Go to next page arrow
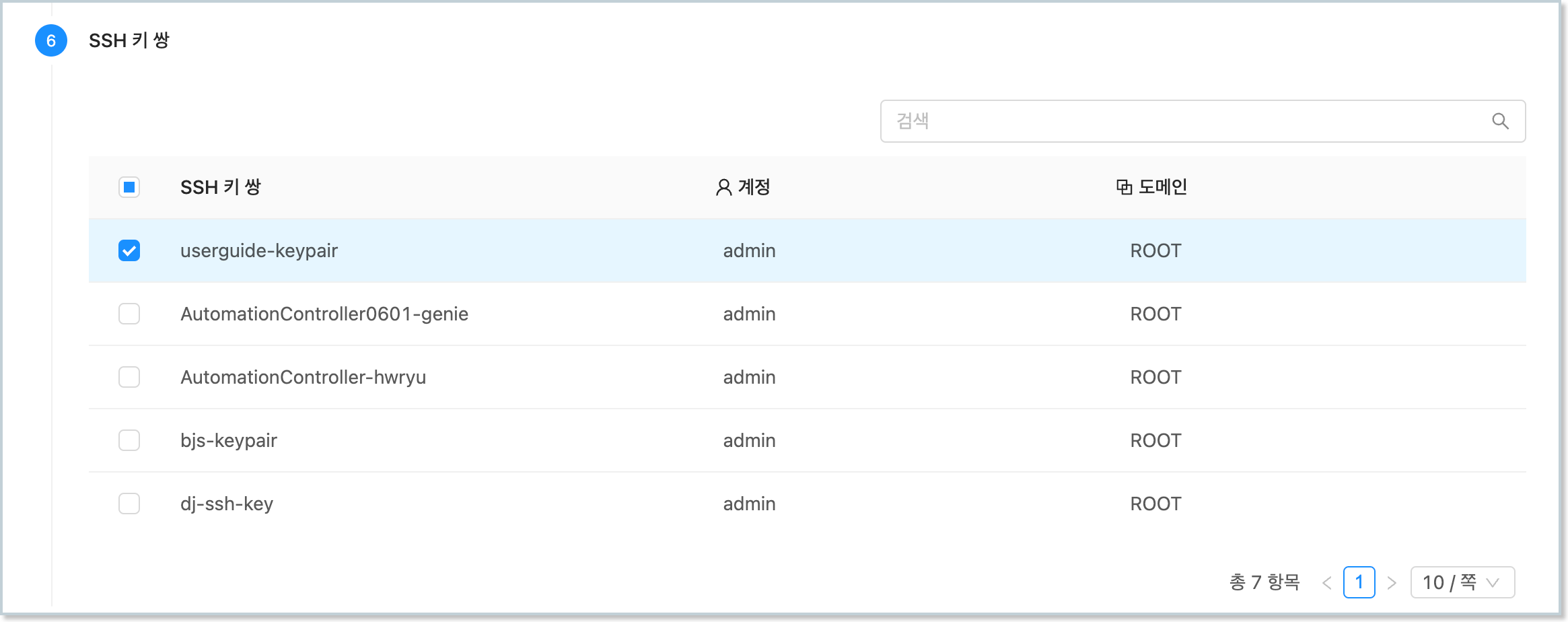Viewport: 1568px width, 622px height. click(1392, 583)
